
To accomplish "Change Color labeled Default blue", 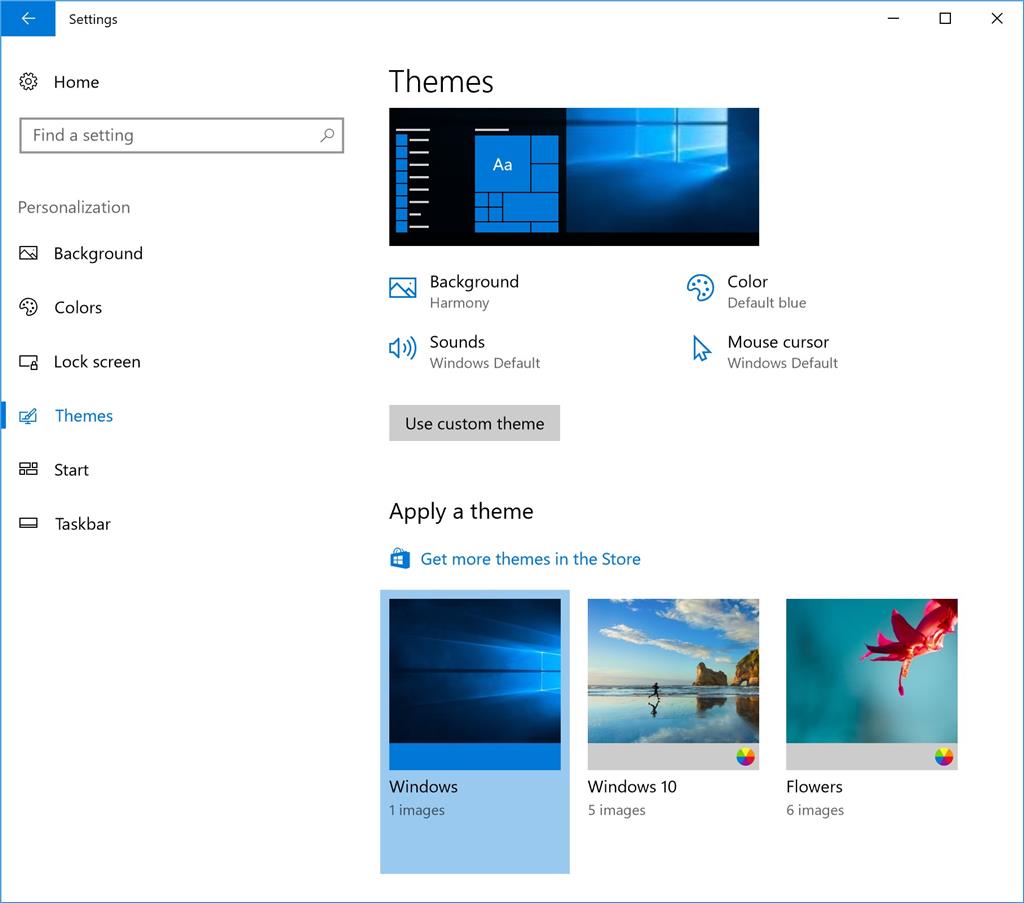I will [x=766, y=291].
